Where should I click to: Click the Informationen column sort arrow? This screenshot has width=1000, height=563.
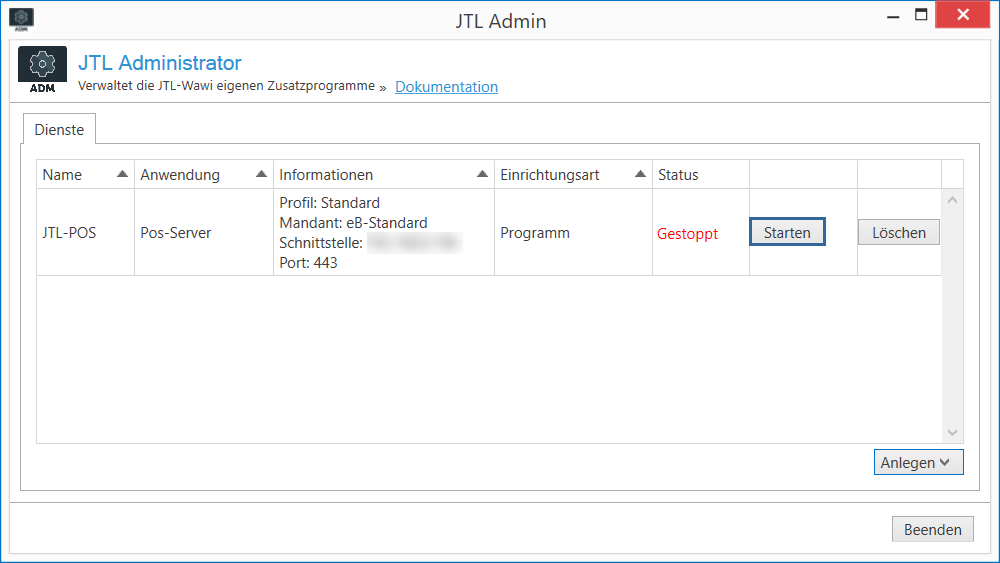[482, 174]
